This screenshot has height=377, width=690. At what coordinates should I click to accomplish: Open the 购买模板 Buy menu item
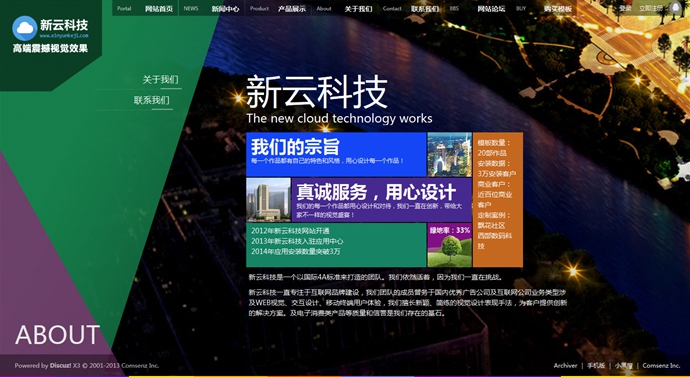click(x=544, y=8)
